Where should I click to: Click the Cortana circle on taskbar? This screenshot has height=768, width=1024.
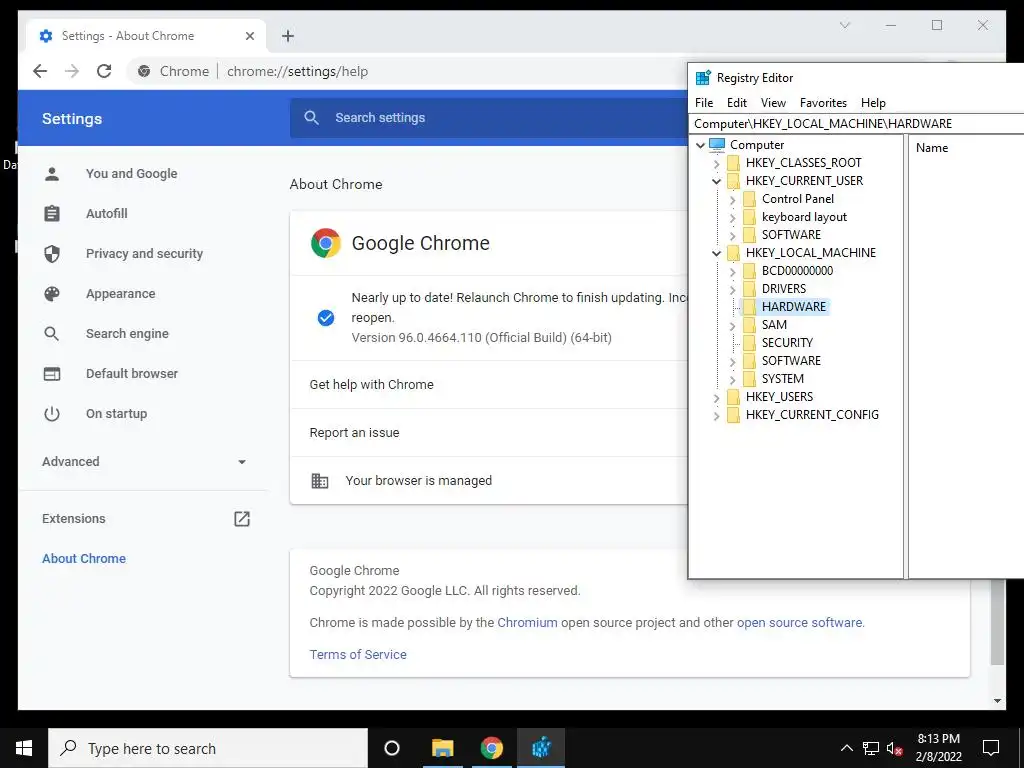coord(392,748)
